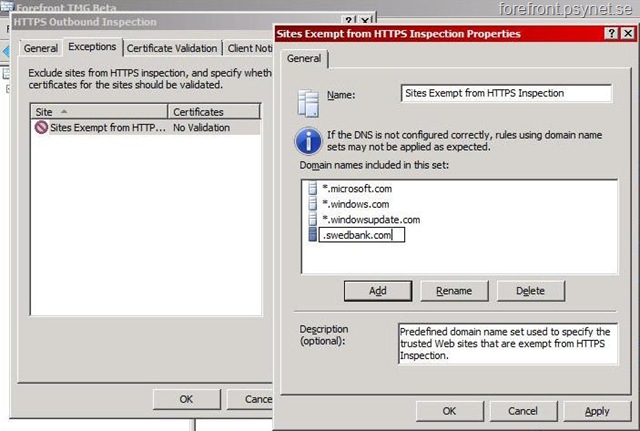
Task: Open General tab in HTTPS Outbound Inspection
Action: pyautogui.click(x=41, y=48)
